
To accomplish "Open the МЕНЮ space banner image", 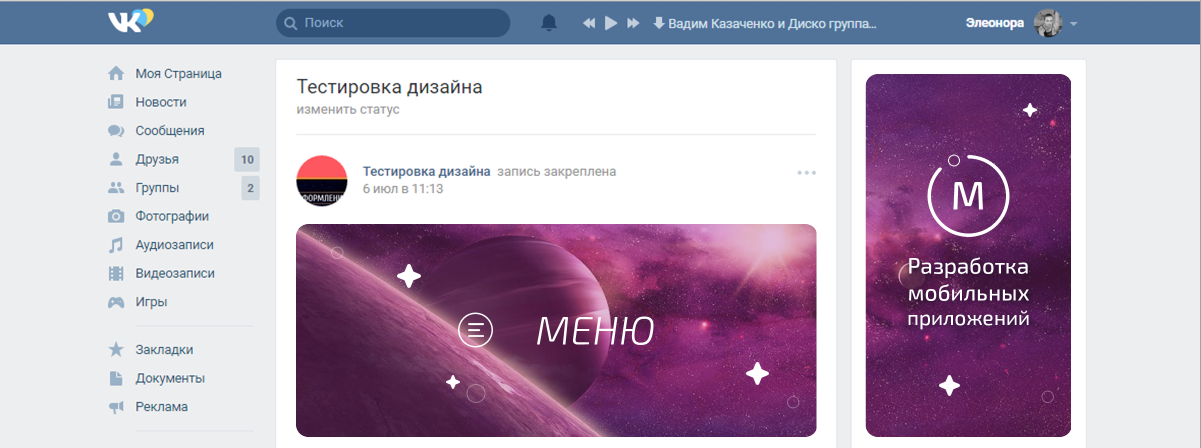I will [556, 330].
